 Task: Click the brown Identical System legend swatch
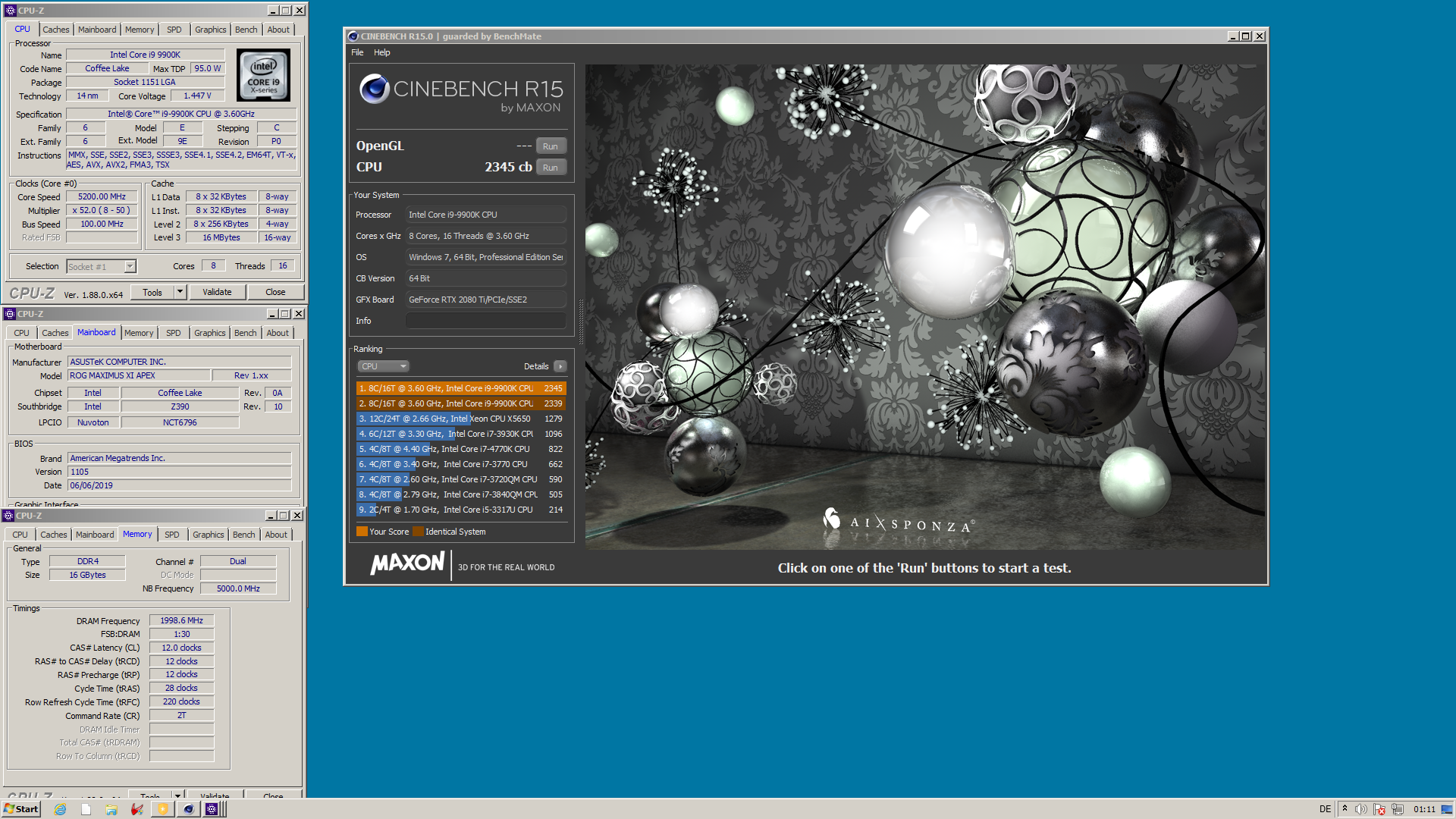coord(418,532)
